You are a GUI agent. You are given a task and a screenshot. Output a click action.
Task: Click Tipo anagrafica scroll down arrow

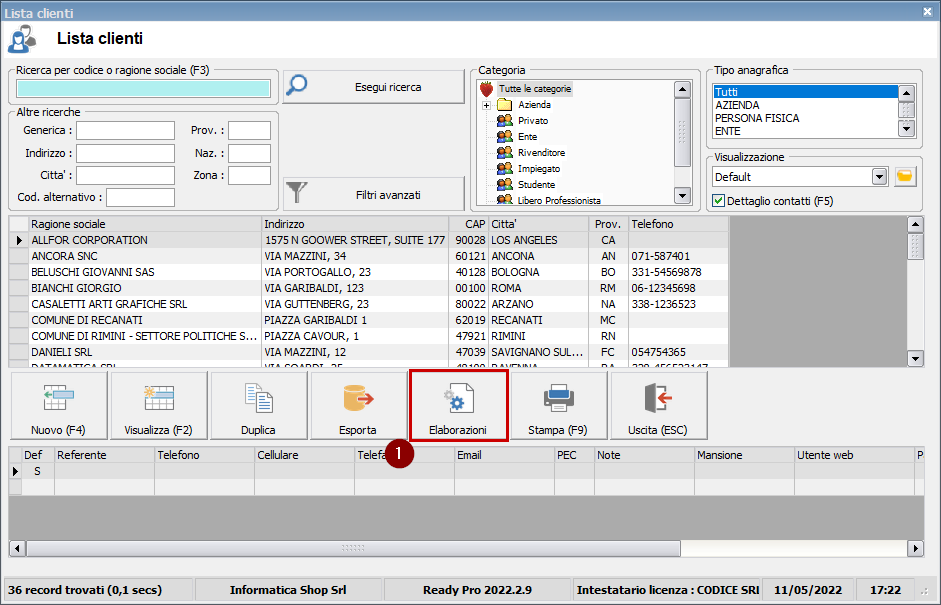pyautogui.click(x=907, y=128)
